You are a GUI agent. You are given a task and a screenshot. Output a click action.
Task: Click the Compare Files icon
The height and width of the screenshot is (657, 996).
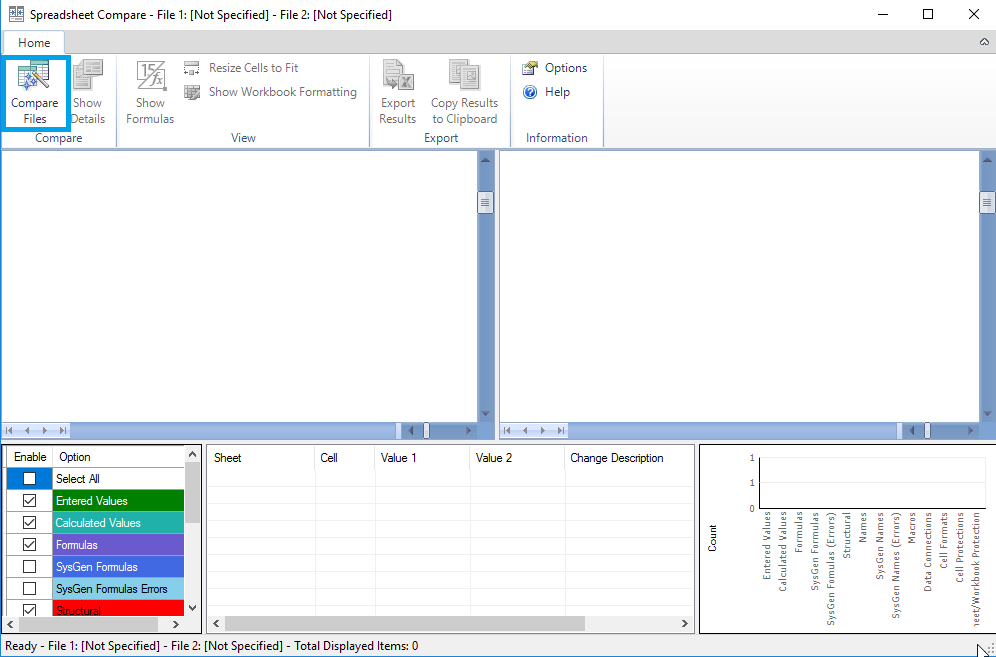point(34,78)
